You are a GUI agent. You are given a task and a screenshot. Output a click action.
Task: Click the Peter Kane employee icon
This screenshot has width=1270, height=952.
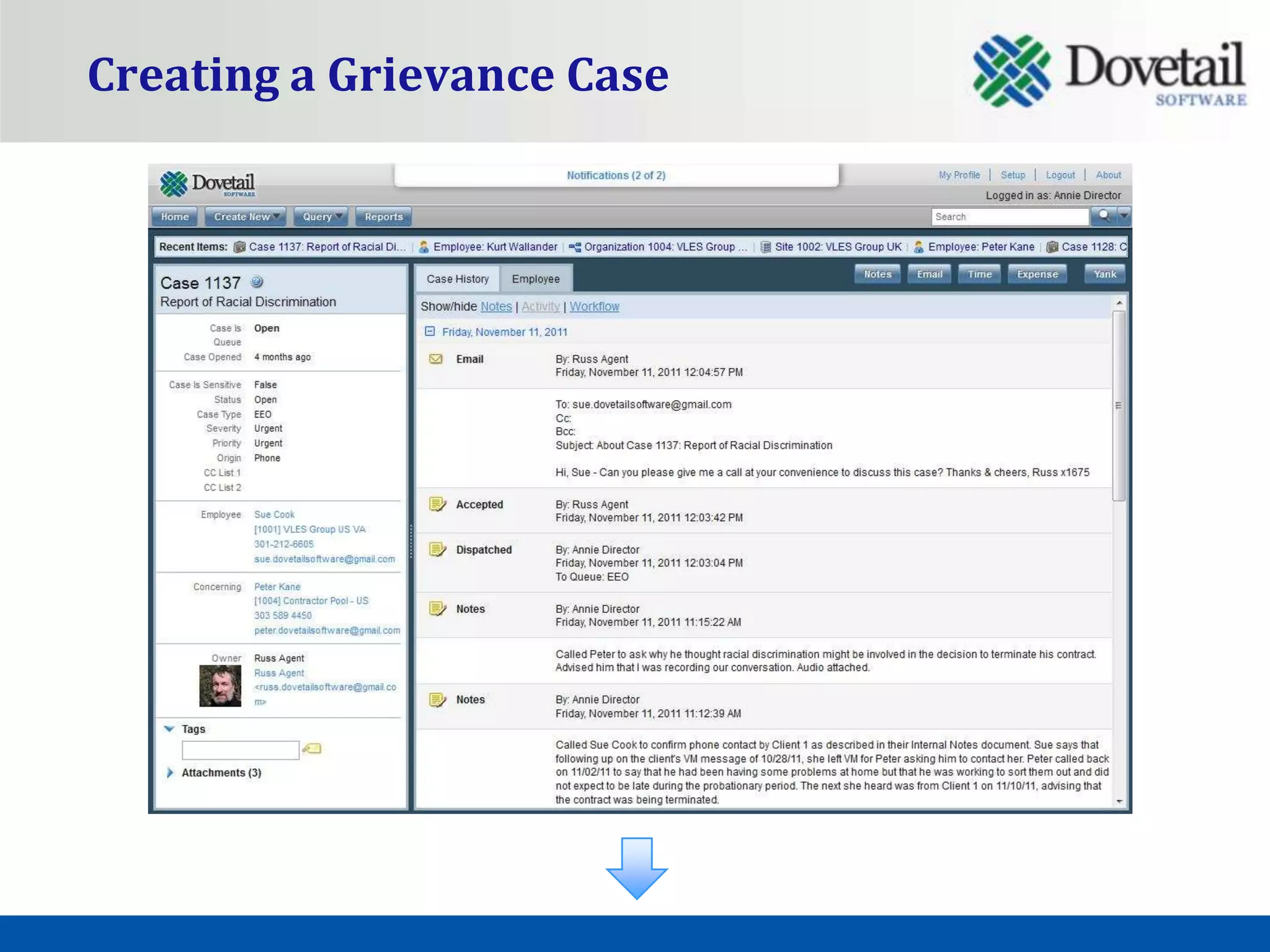tap(918, 247)
